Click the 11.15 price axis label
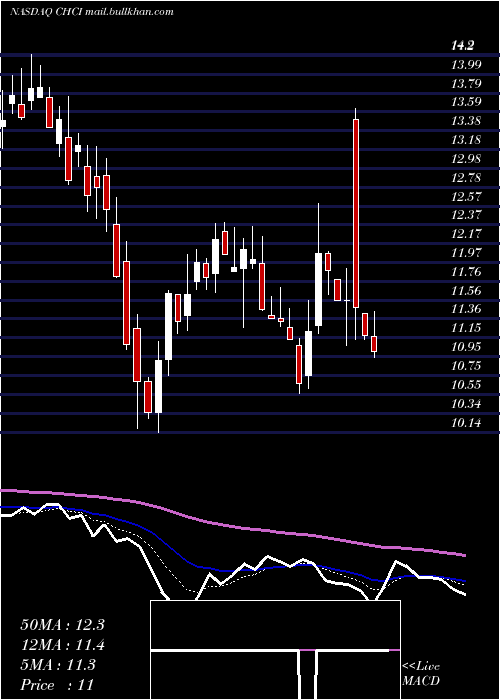Viewport: 500px width, 700px height. click(x=466, y=328)
